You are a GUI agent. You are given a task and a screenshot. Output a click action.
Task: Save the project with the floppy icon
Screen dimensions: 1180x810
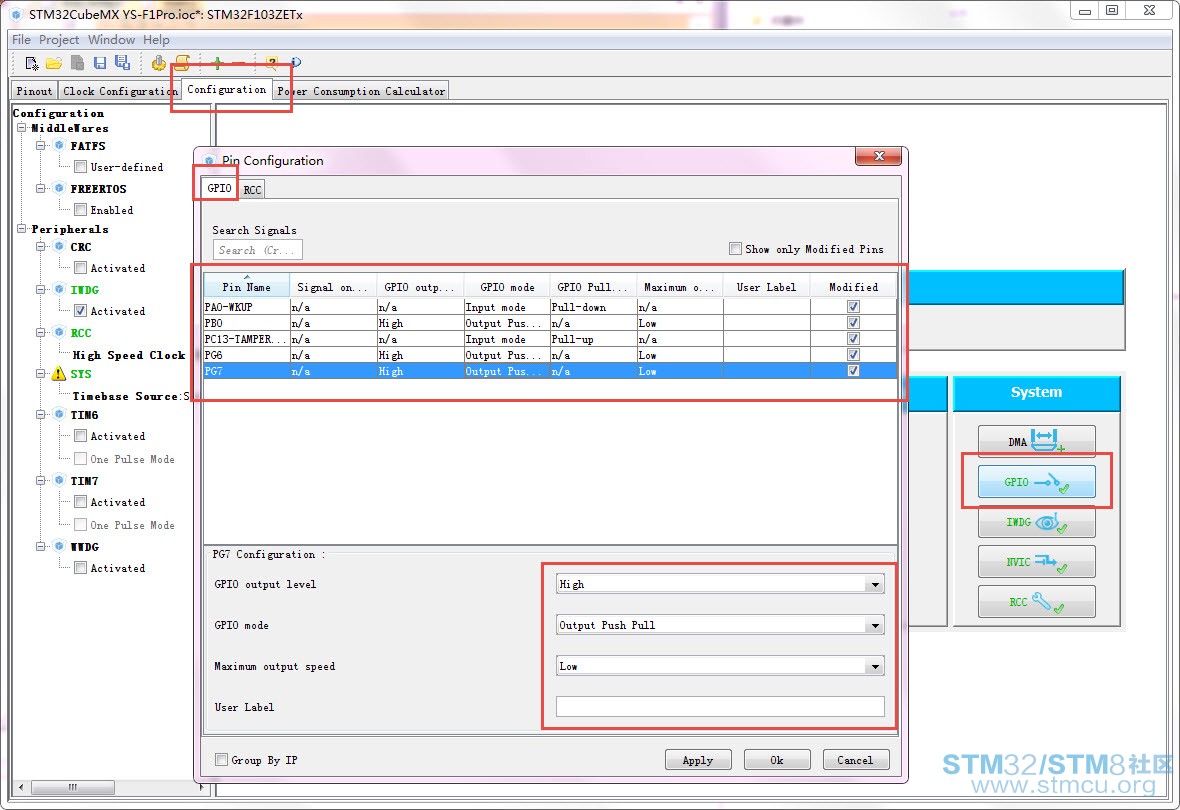tap(99, 63)
